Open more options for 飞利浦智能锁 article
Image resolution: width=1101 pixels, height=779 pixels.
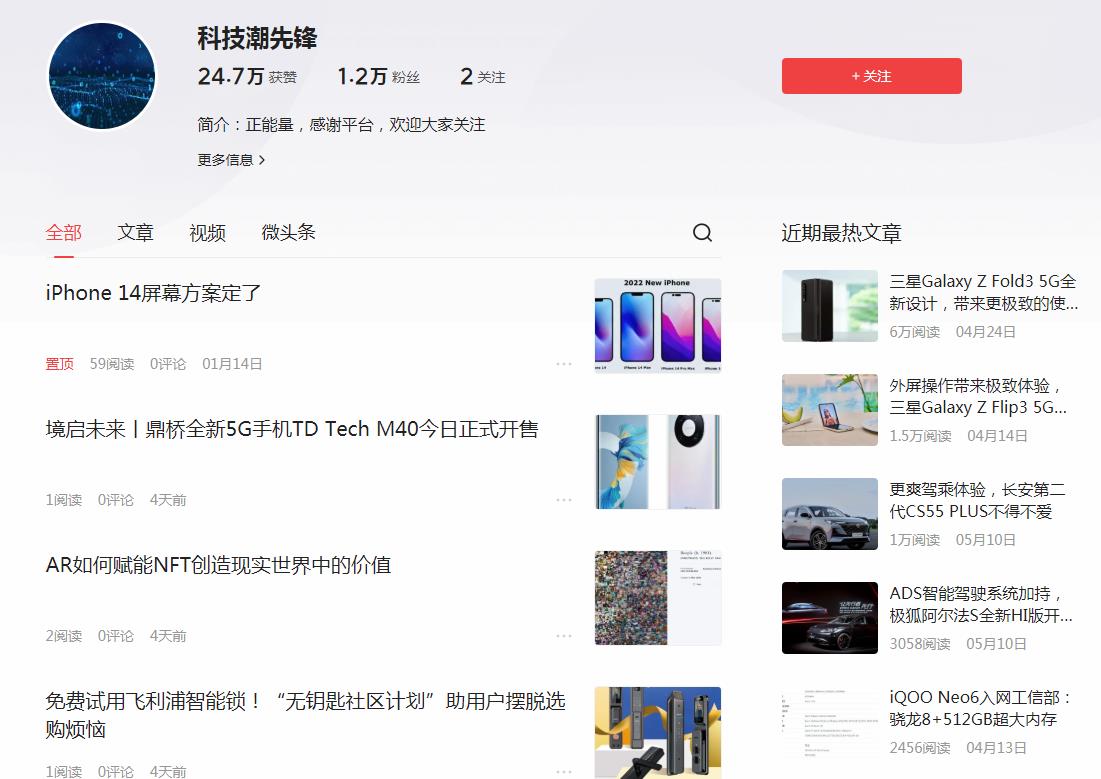tap(564, 771)
